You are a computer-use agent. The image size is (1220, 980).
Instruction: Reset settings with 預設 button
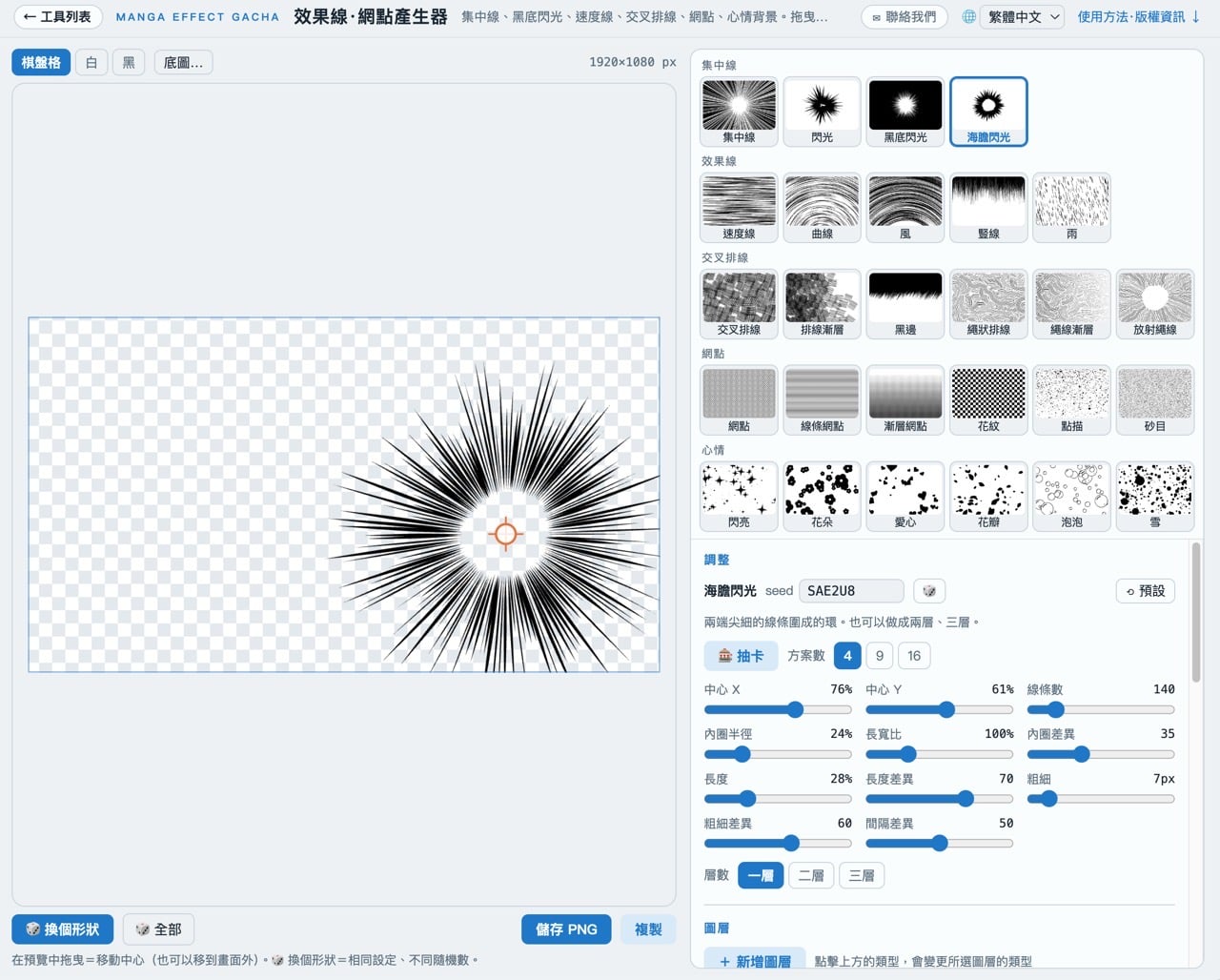coord(1146,591)
